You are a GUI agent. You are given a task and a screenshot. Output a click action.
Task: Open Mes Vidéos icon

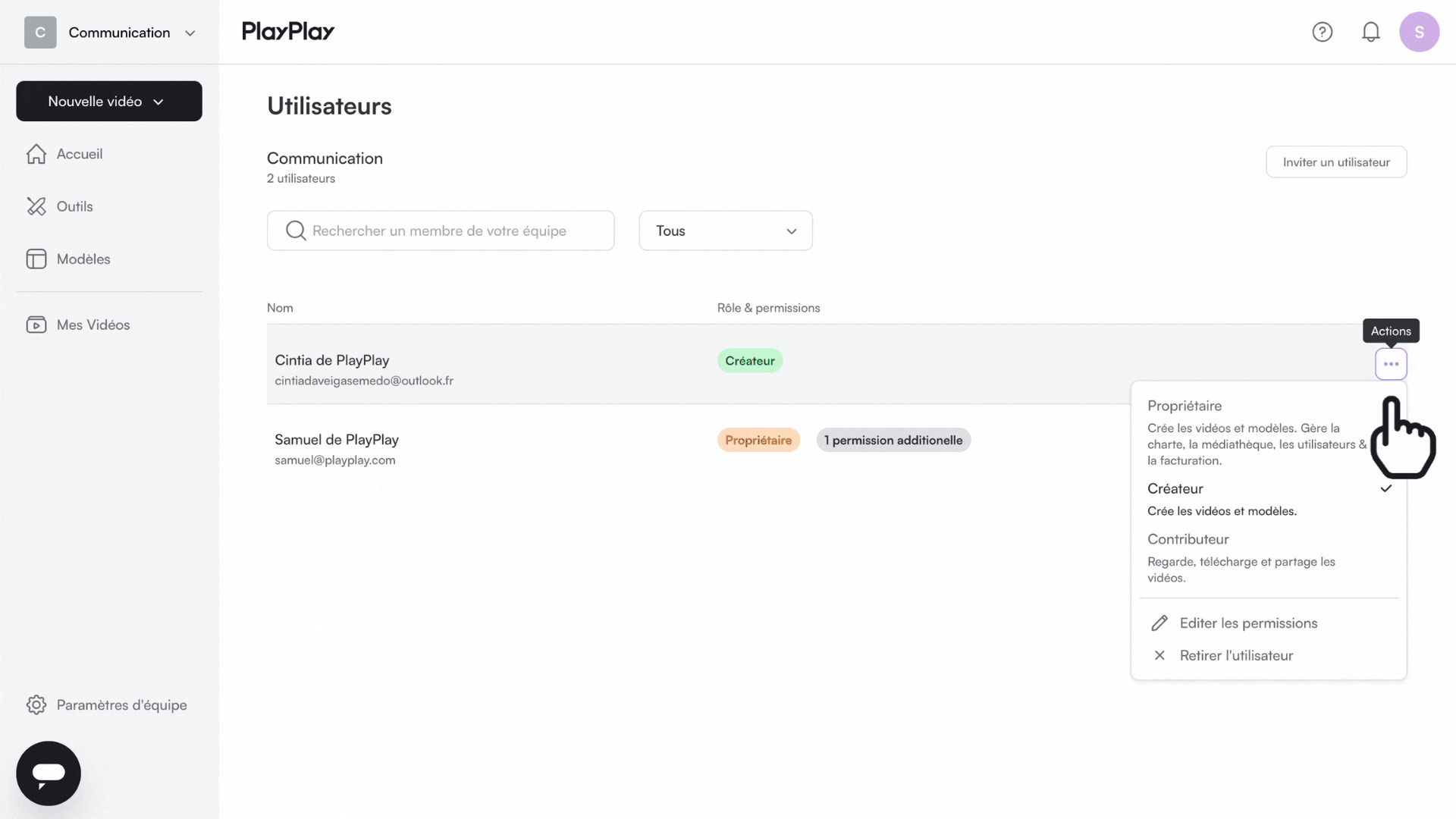36,325
